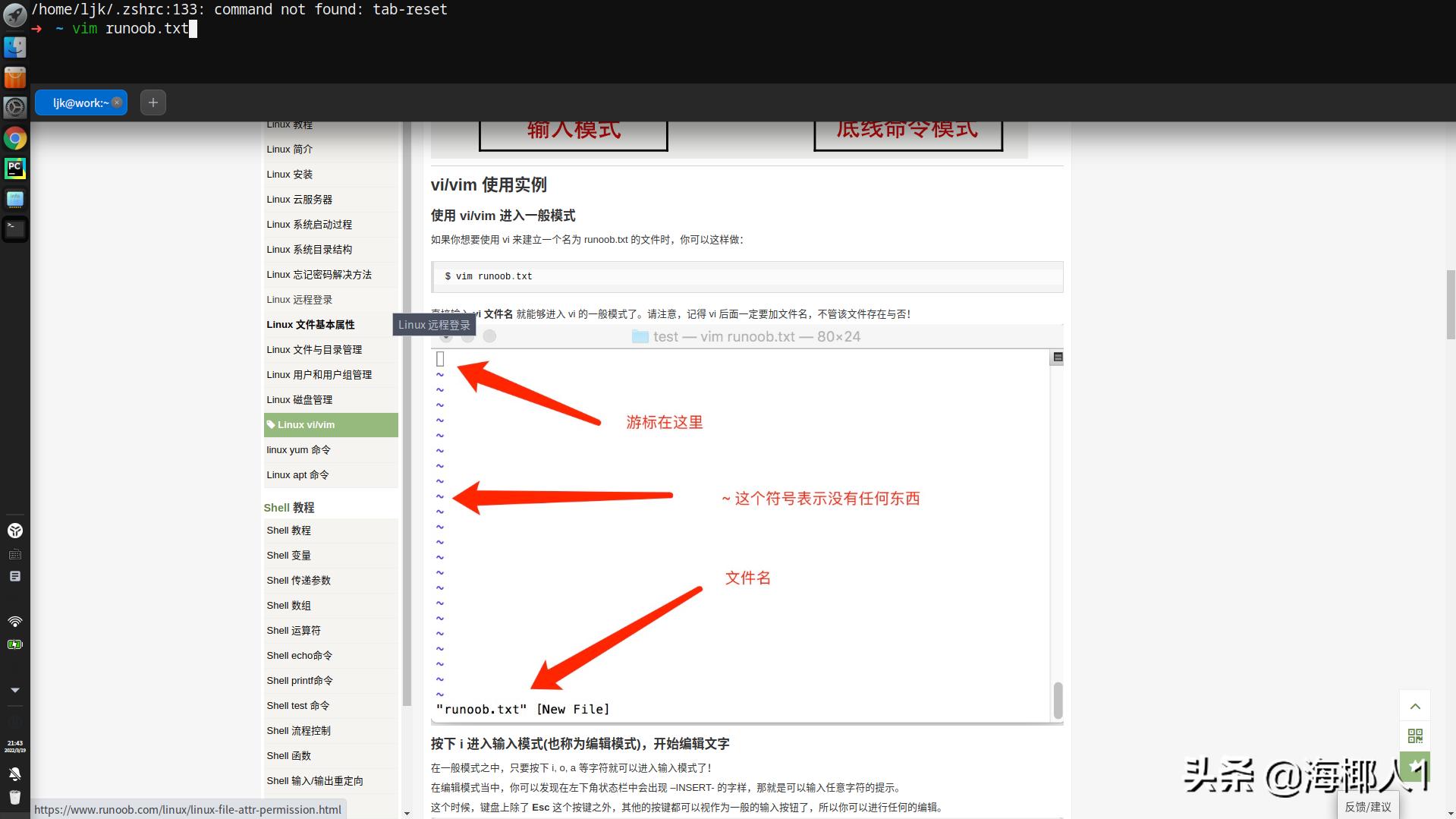
Task: Click the scroll-to-top chevron
Action: click(x=1414, y=705)
